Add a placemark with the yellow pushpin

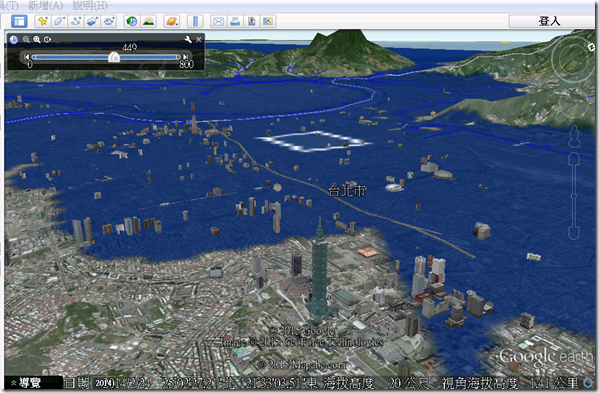[x=42, y=21]
